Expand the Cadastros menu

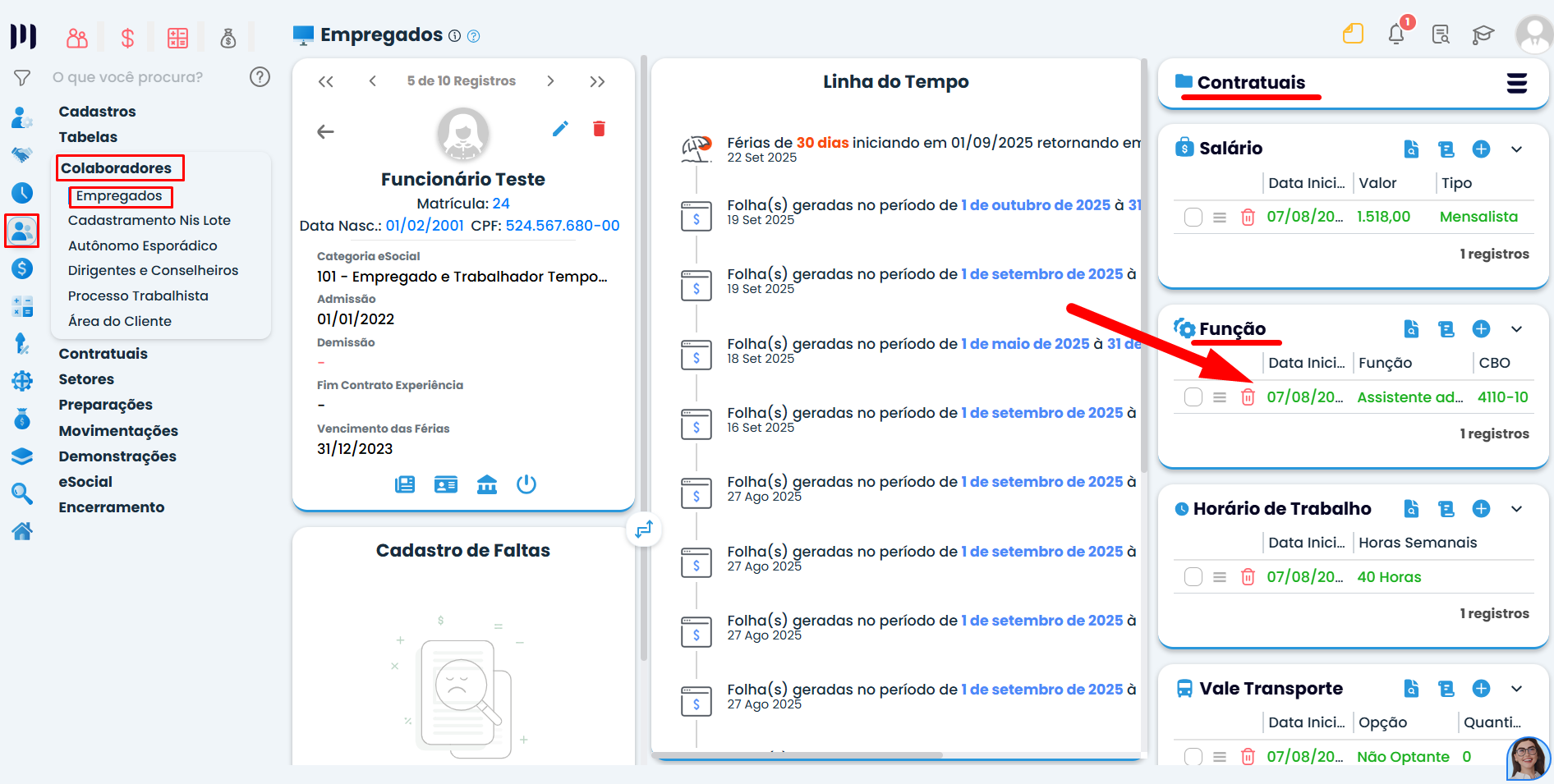(97, 112)
